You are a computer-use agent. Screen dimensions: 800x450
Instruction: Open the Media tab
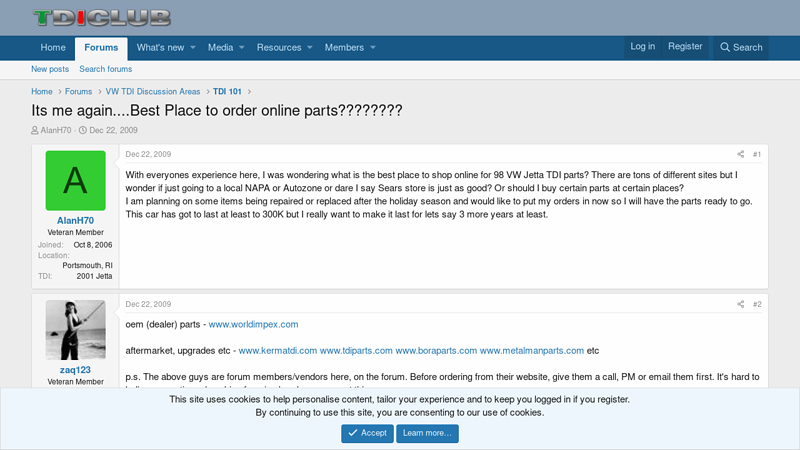220,47
